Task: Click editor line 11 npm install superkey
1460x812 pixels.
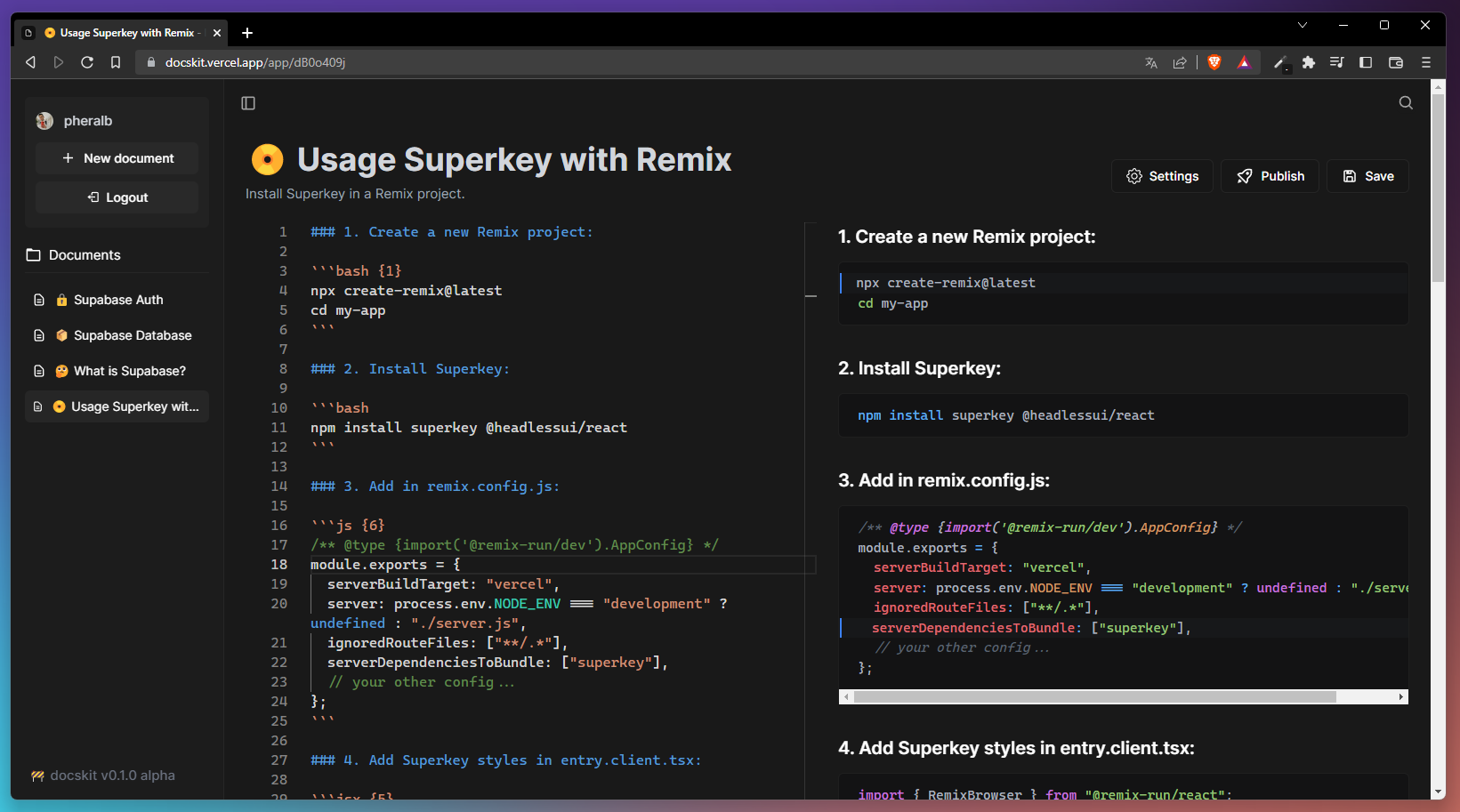Action: 469,428
